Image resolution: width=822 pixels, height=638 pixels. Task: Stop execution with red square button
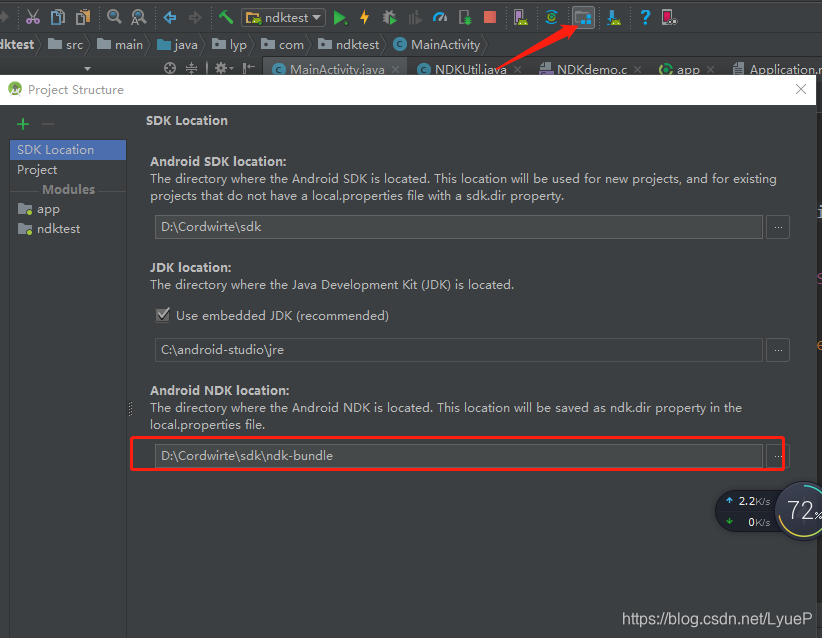click(x=490, y=17)
